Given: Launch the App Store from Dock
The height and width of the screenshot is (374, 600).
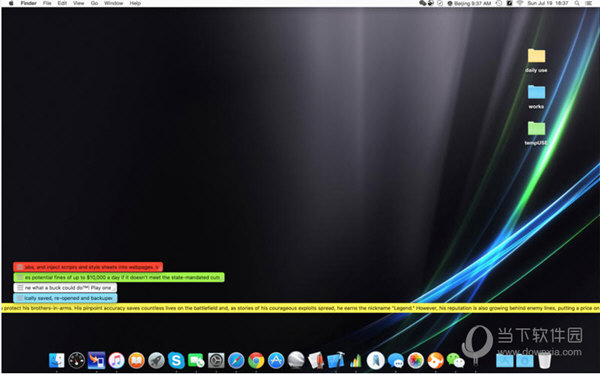Looking at the screenshot, I should click(276, 360).
